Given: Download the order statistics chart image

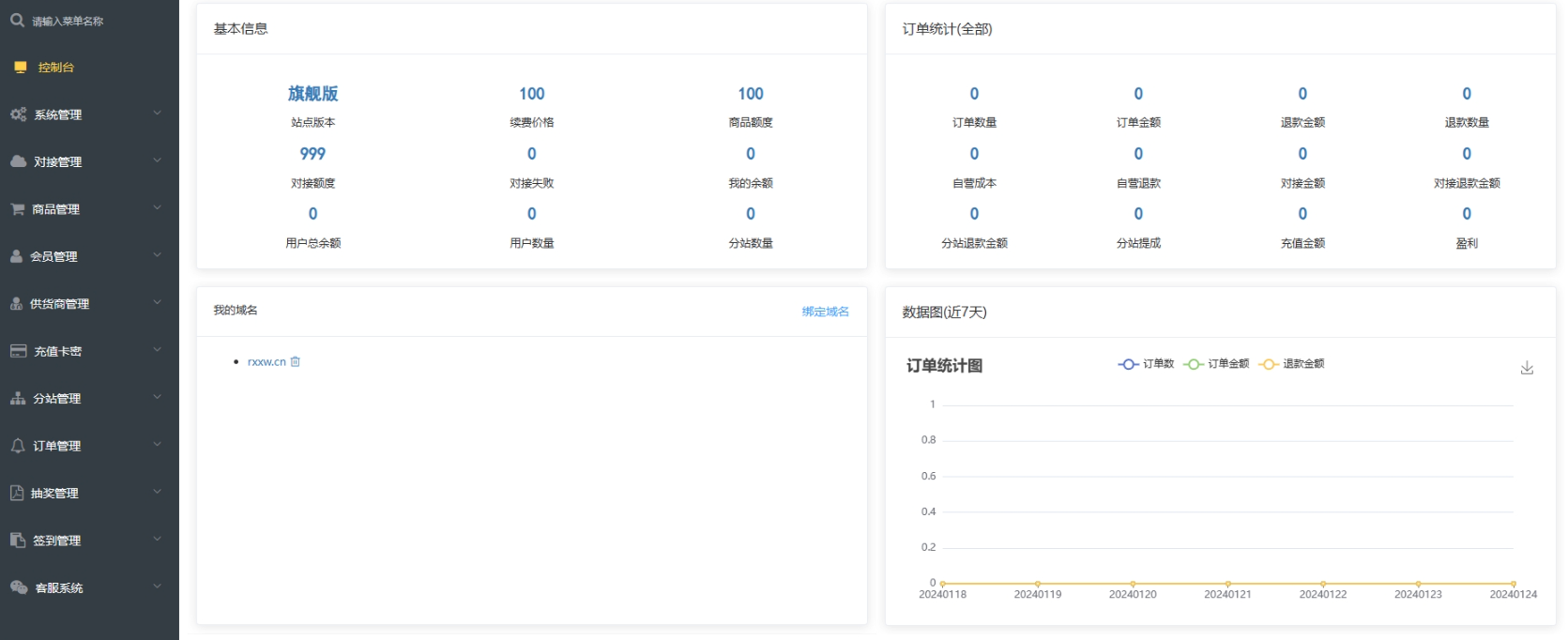Looking at the screenshot, I should click(1527, 368).
